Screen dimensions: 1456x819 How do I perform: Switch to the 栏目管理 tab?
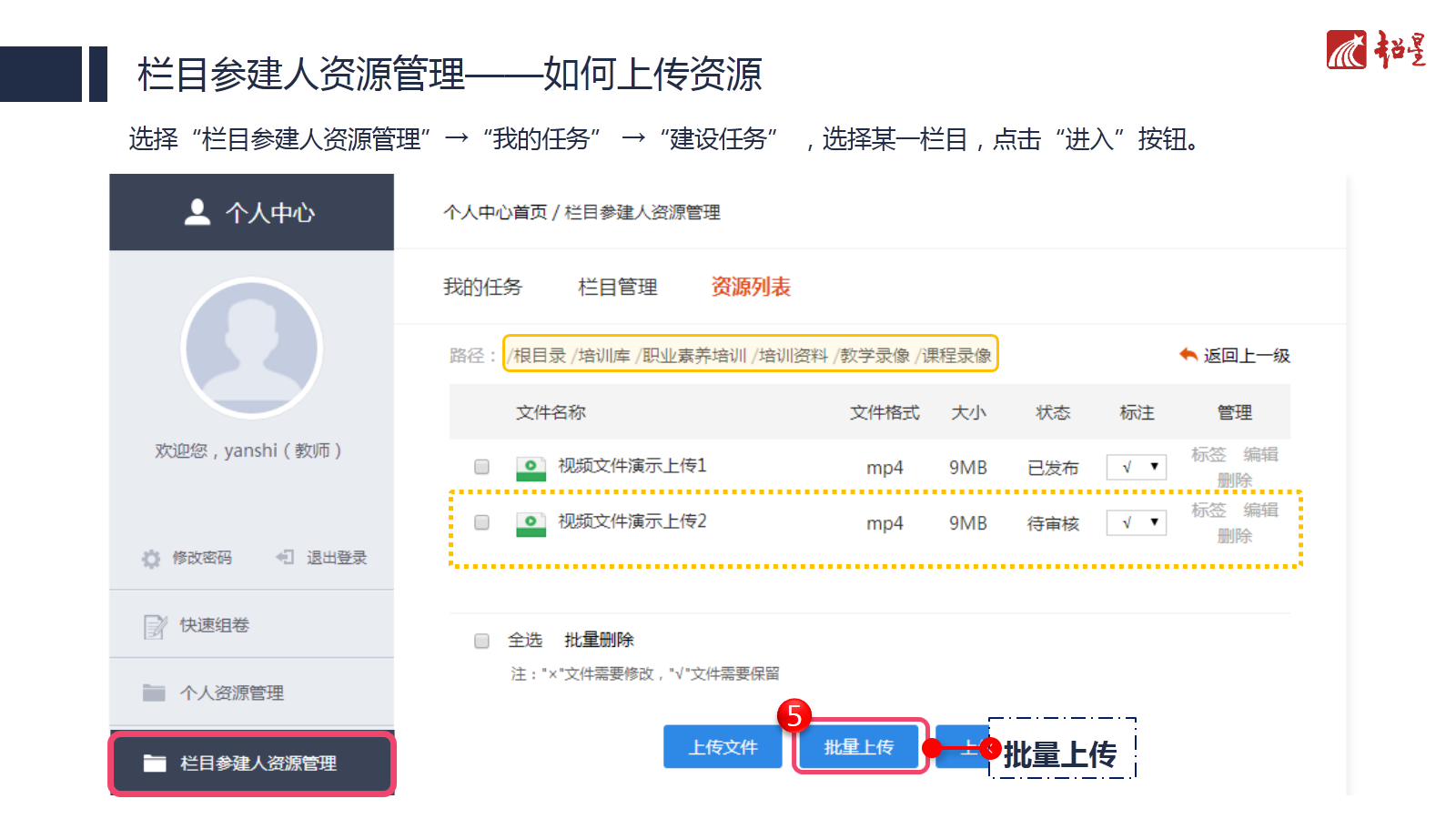(618, 287)
